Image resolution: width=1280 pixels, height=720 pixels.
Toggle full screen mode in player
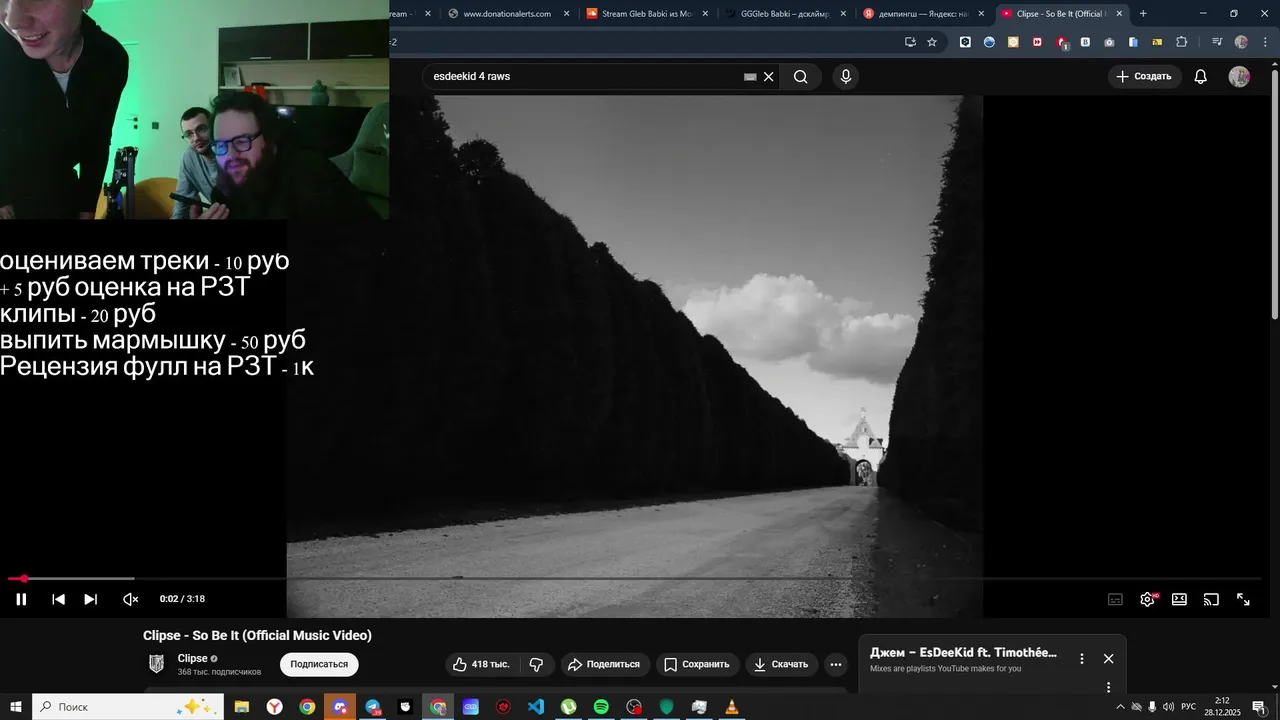click(1243, 599)
